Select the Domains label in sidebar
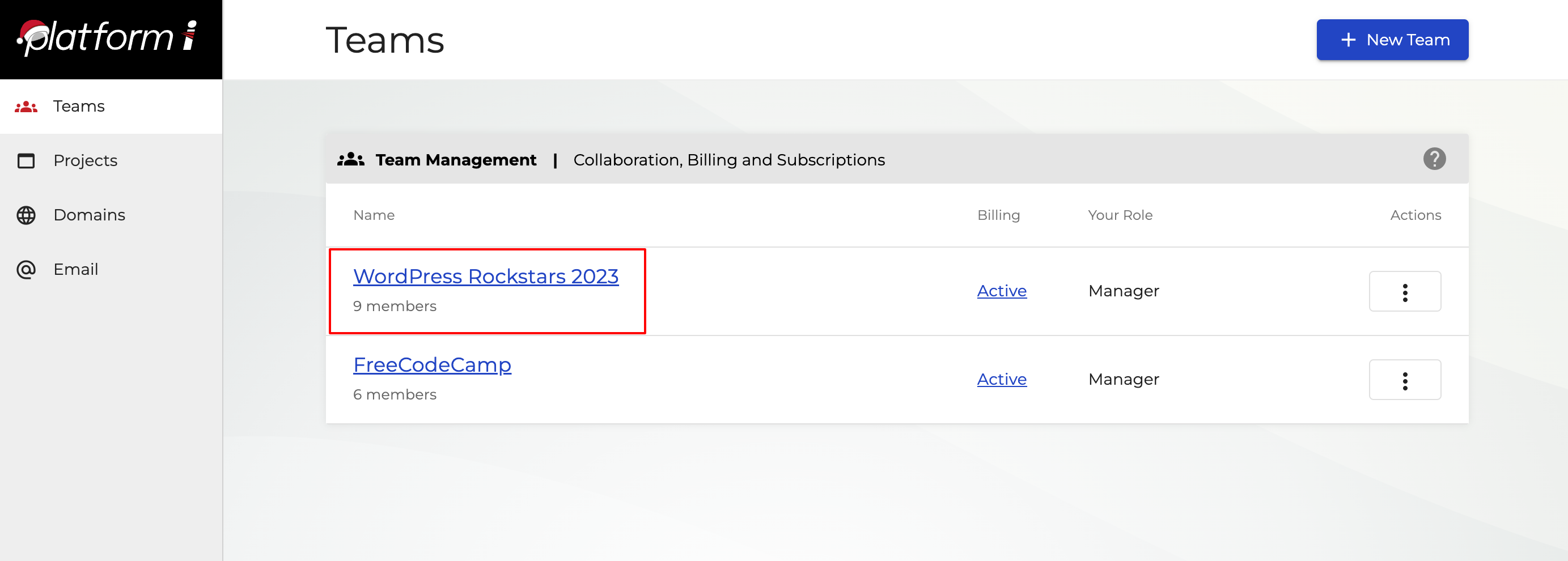The width and height of the screenshot is (1568, 561). coord(90,215)
